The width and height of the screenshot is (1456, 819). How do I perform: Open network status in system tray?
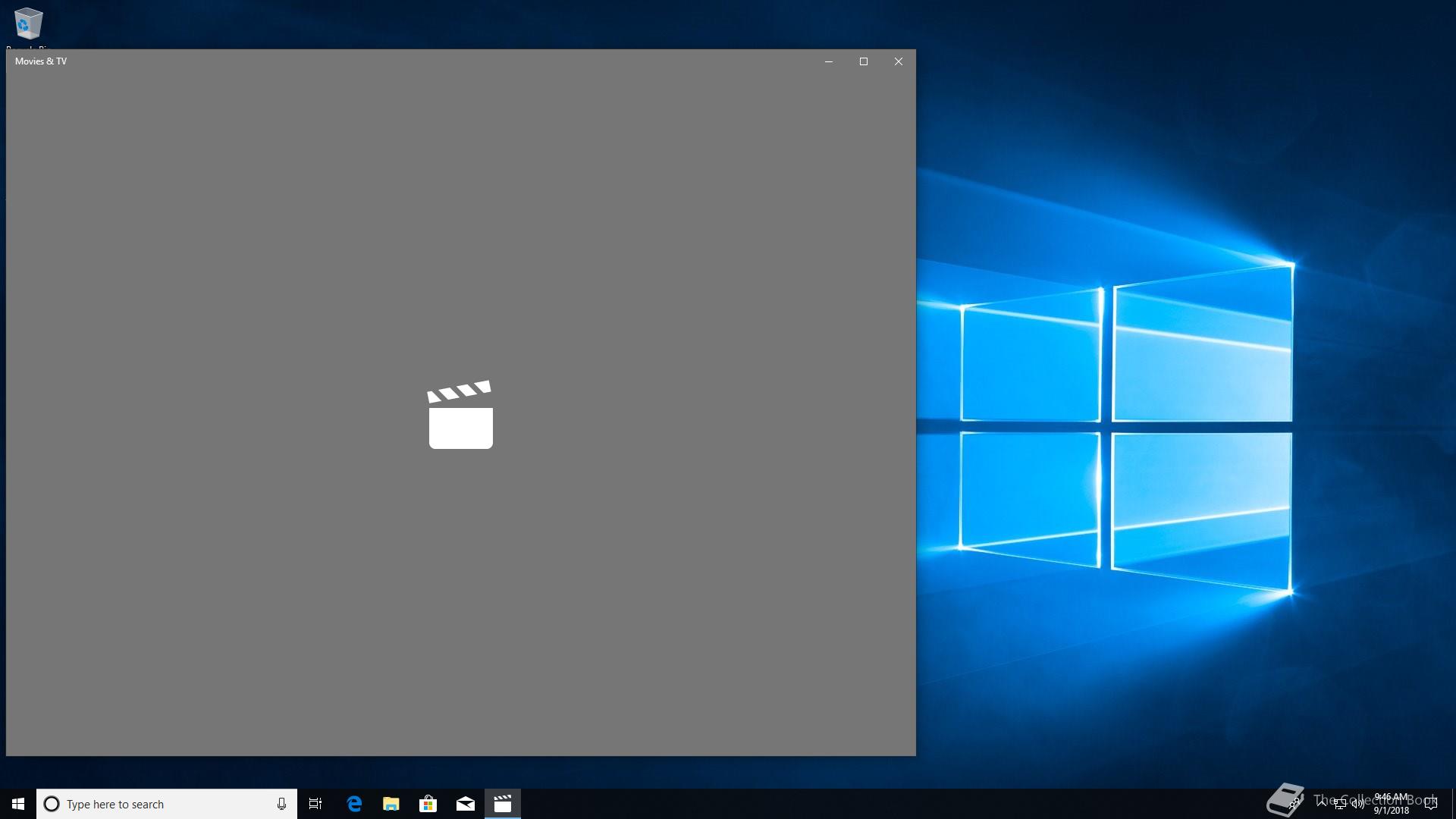[1340, 804]
